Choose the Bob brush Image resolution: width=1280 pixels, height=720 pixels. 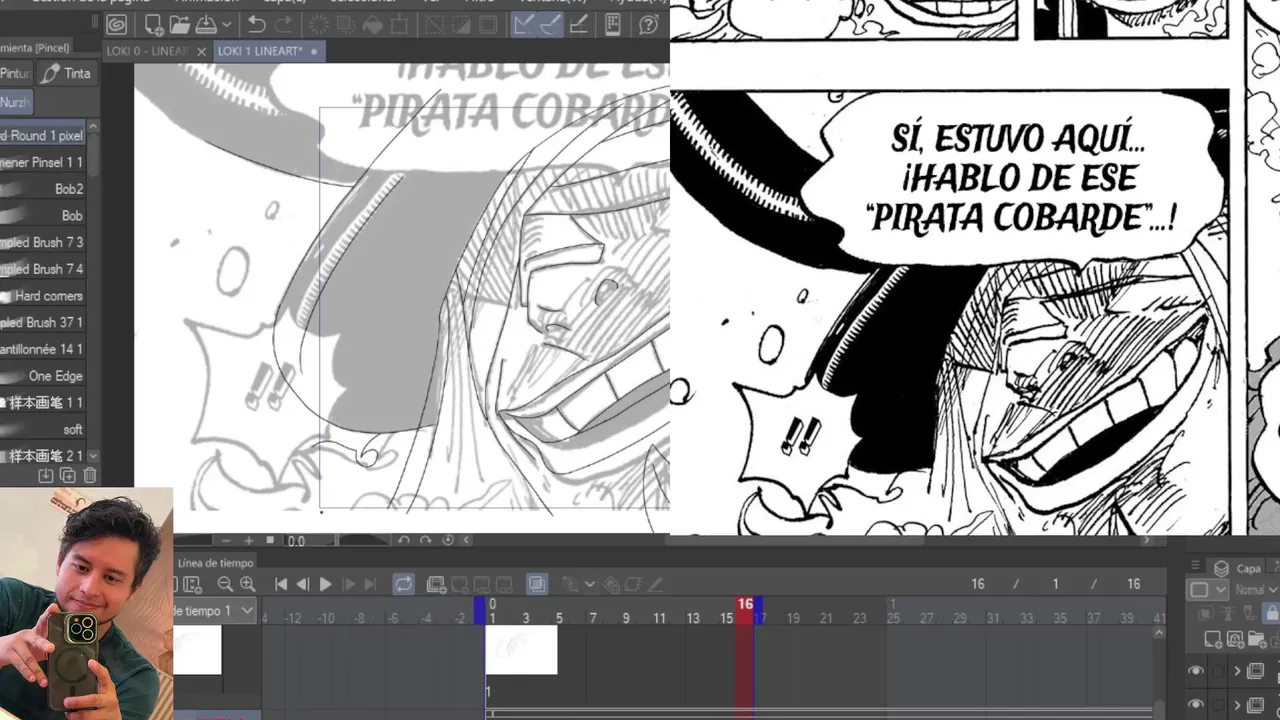click(43, 216)
